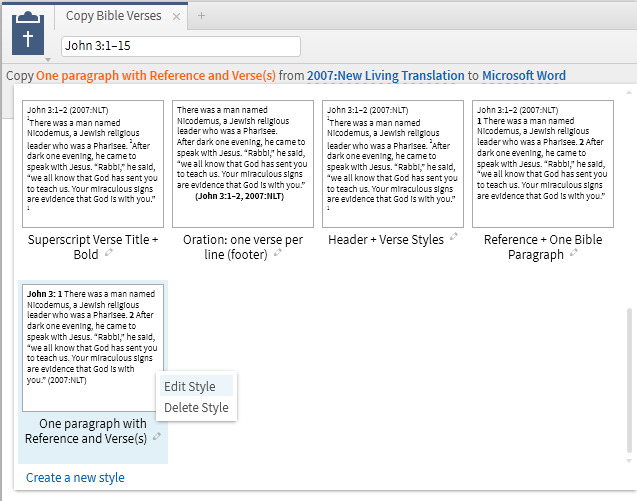
Task: Click the scrollbar down arrow in style list
Action: 629,461
